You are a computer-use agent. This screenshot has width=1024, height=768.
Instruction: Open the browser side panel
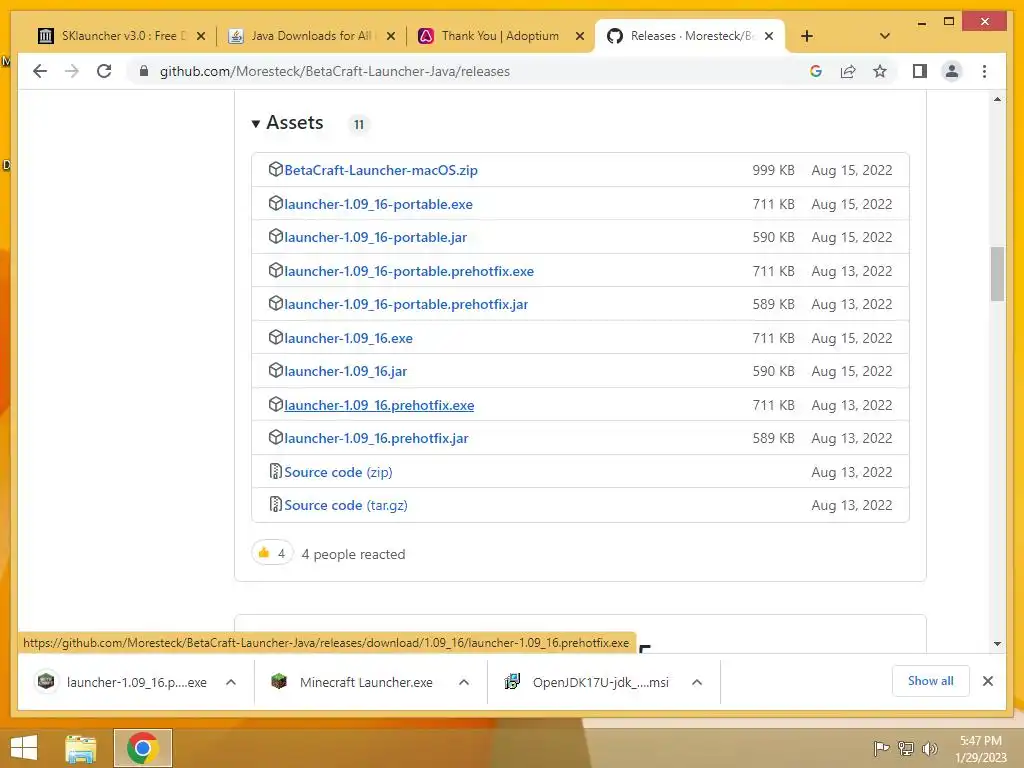point(920,71)
